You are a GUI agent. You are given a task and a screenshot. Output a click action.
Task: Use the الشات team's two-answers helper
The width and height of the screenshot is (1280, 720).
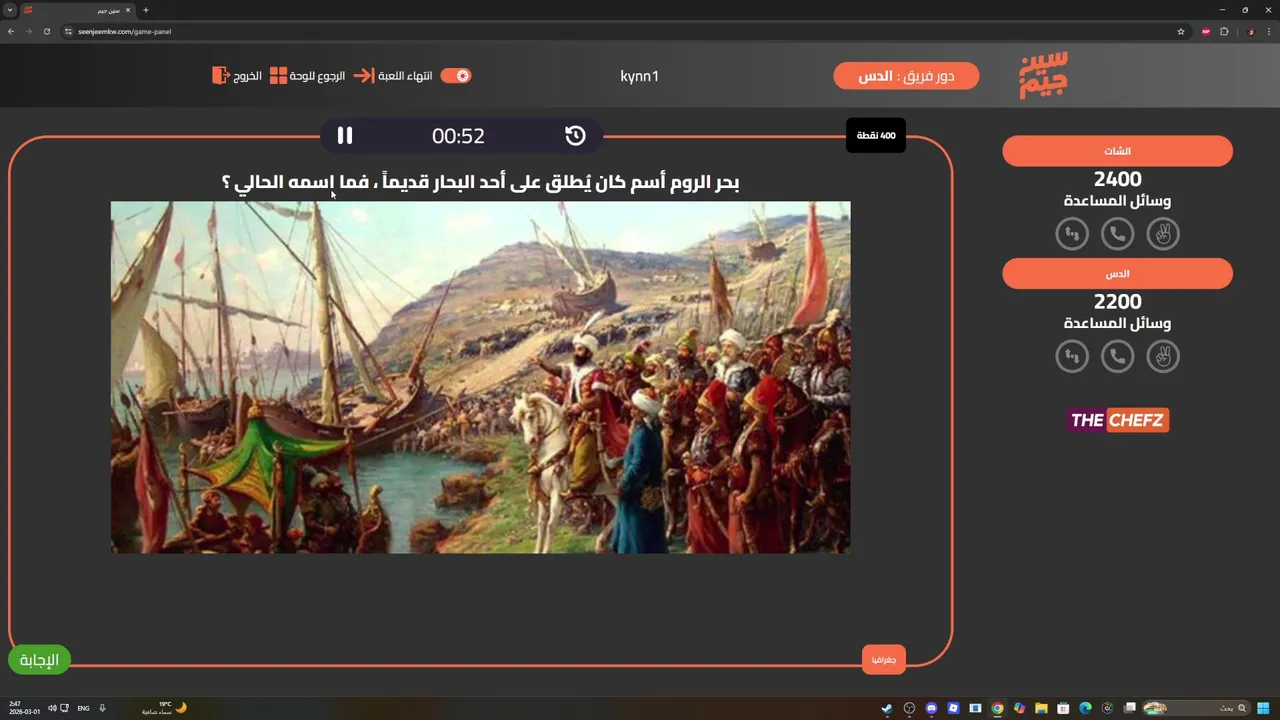pos(1163,234)
